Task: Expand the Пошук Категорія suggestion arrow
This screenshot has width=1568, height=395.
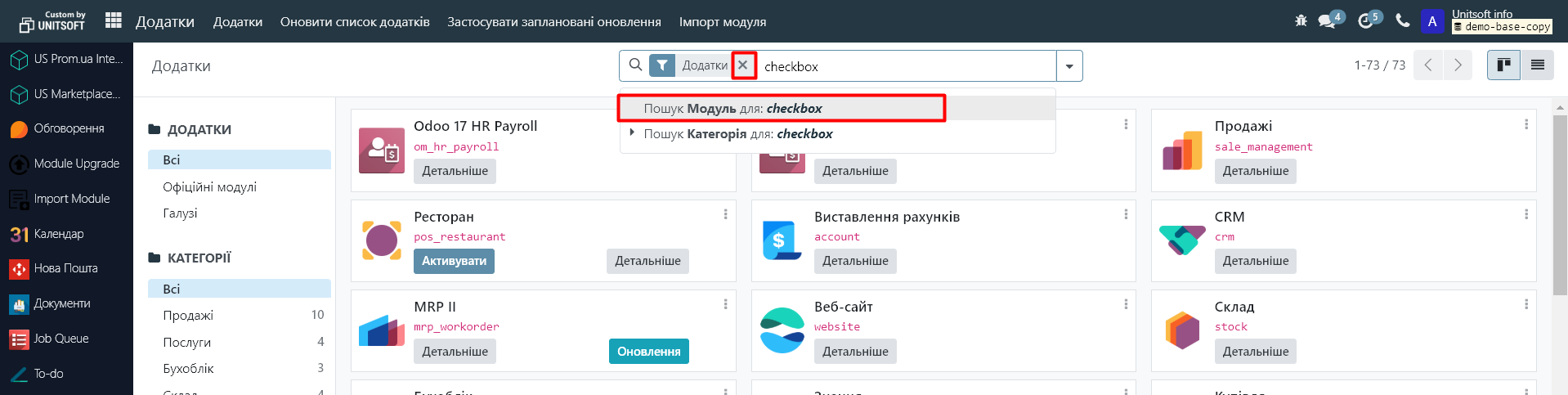Action: tap(631, 132)
